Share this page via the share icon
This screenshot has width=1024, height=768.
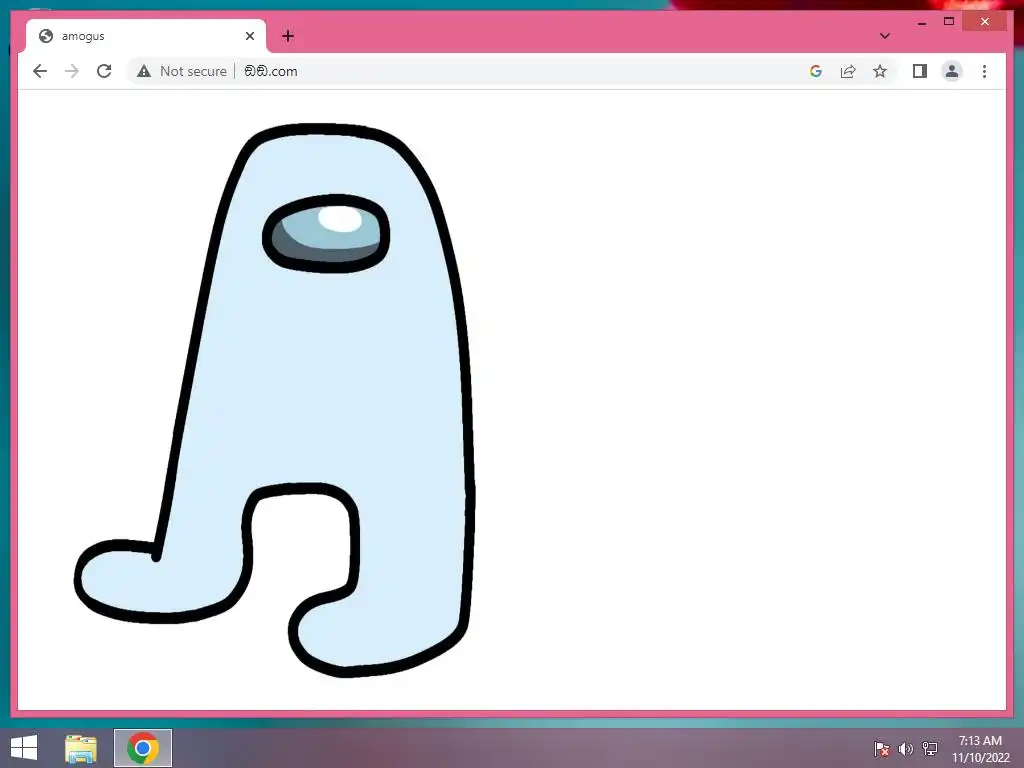click(848, 71)
